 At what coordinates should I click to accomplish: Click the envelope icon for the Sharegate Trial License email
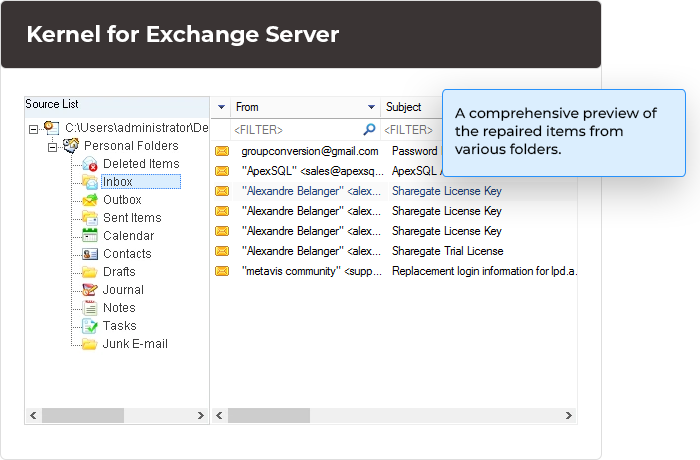point(222,251)
